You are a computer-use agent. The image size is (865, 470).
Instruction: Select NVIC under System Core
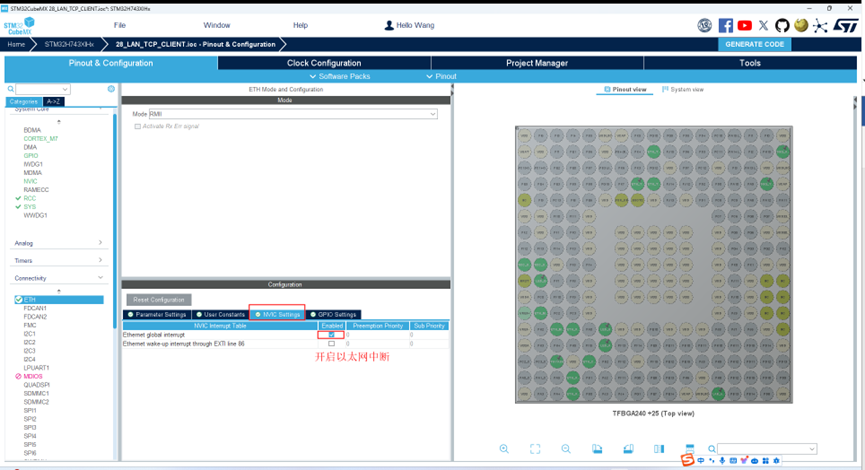[30, 181]
